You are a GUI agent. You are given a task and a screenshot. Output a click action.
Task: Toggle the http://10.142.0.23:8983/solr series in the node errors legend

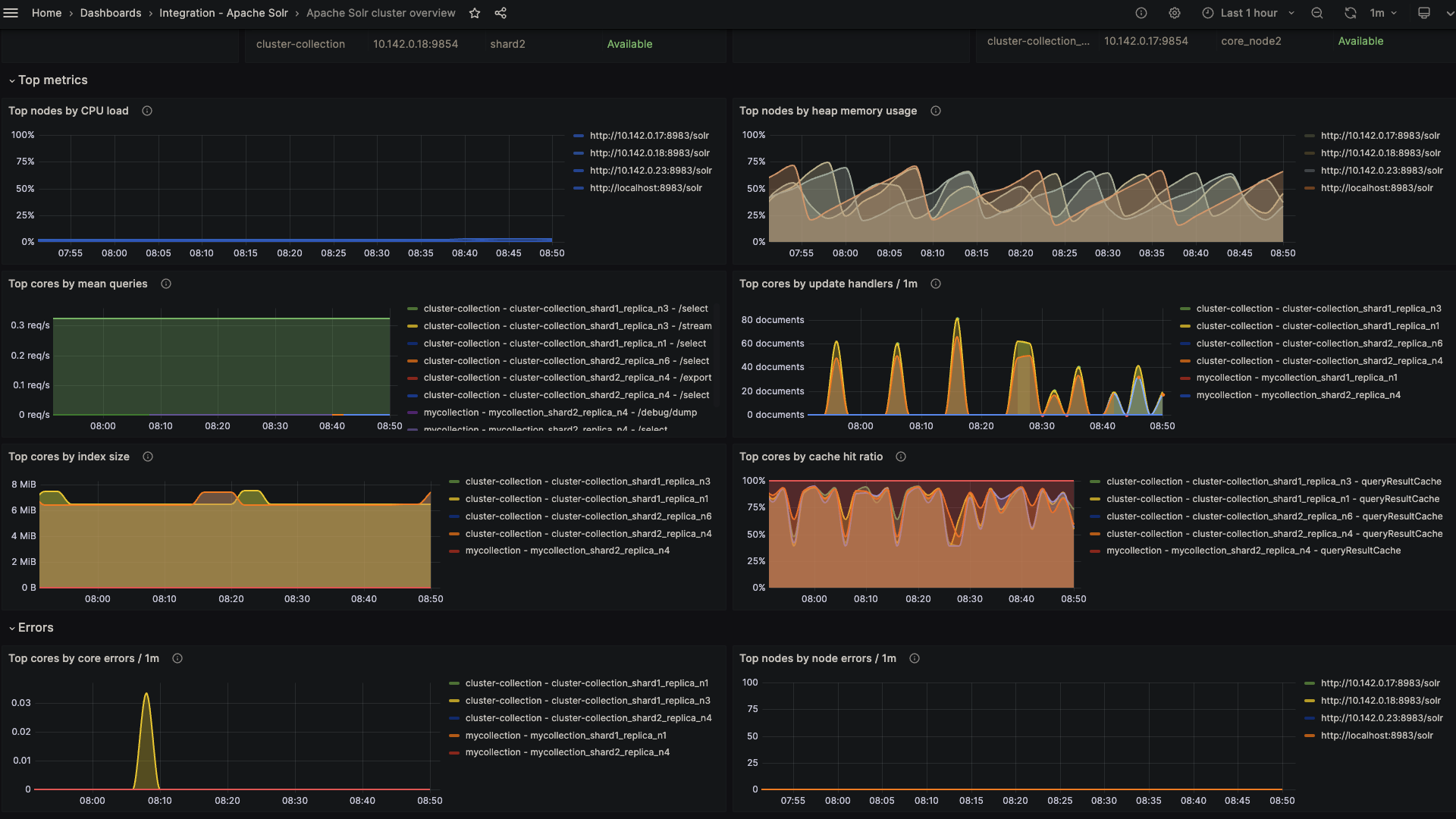pos(1381,718)
